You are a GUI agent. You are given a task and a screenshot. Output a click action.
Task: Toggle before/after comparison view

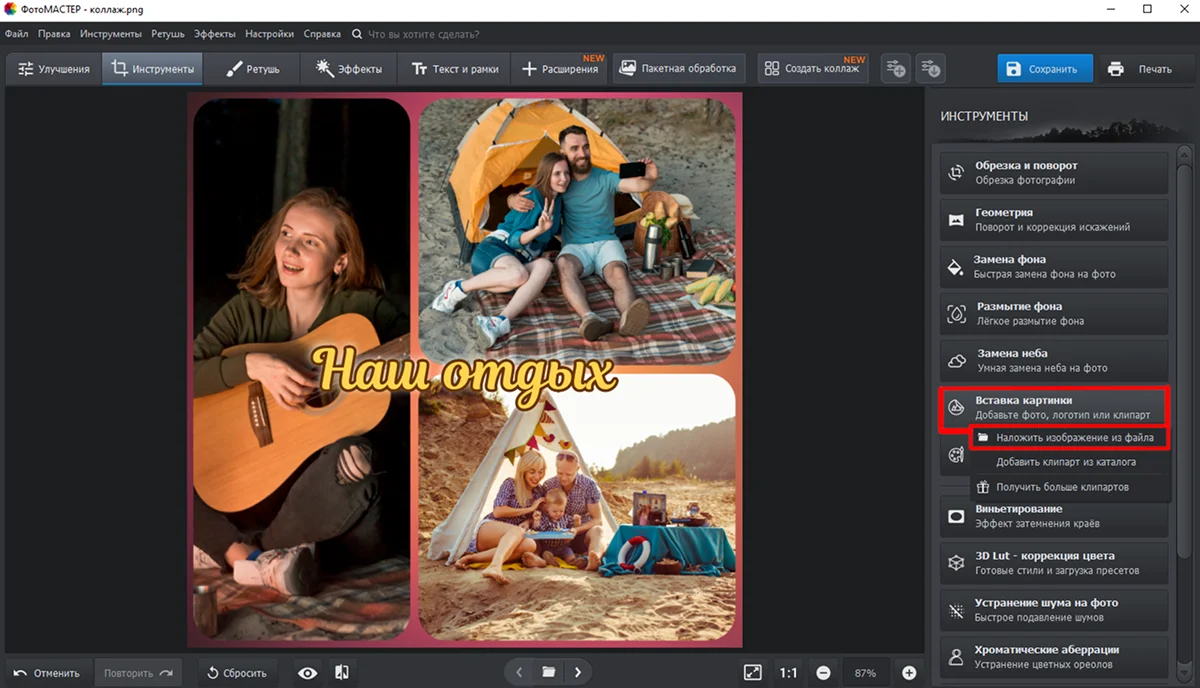pos(341,673)
